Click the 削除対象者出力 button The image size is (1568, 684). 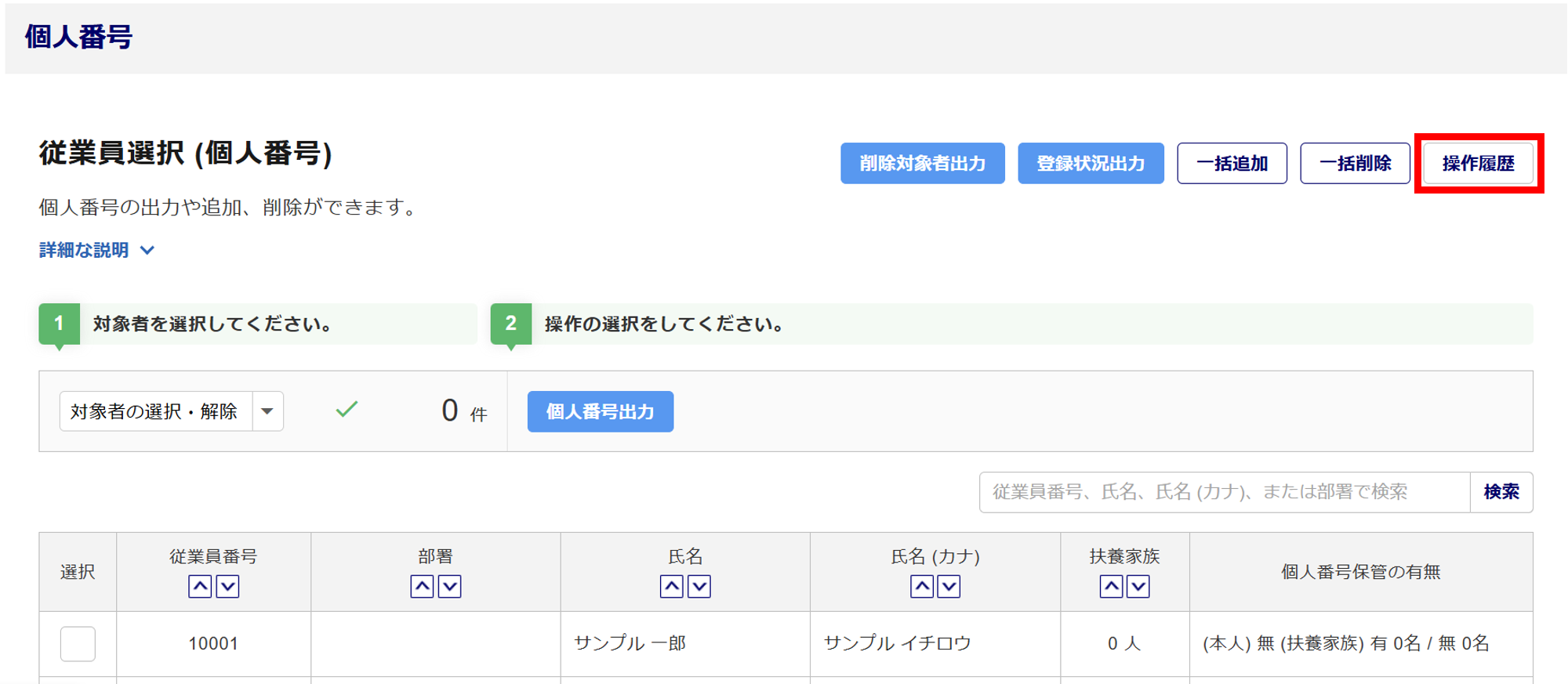coord(922,163)
